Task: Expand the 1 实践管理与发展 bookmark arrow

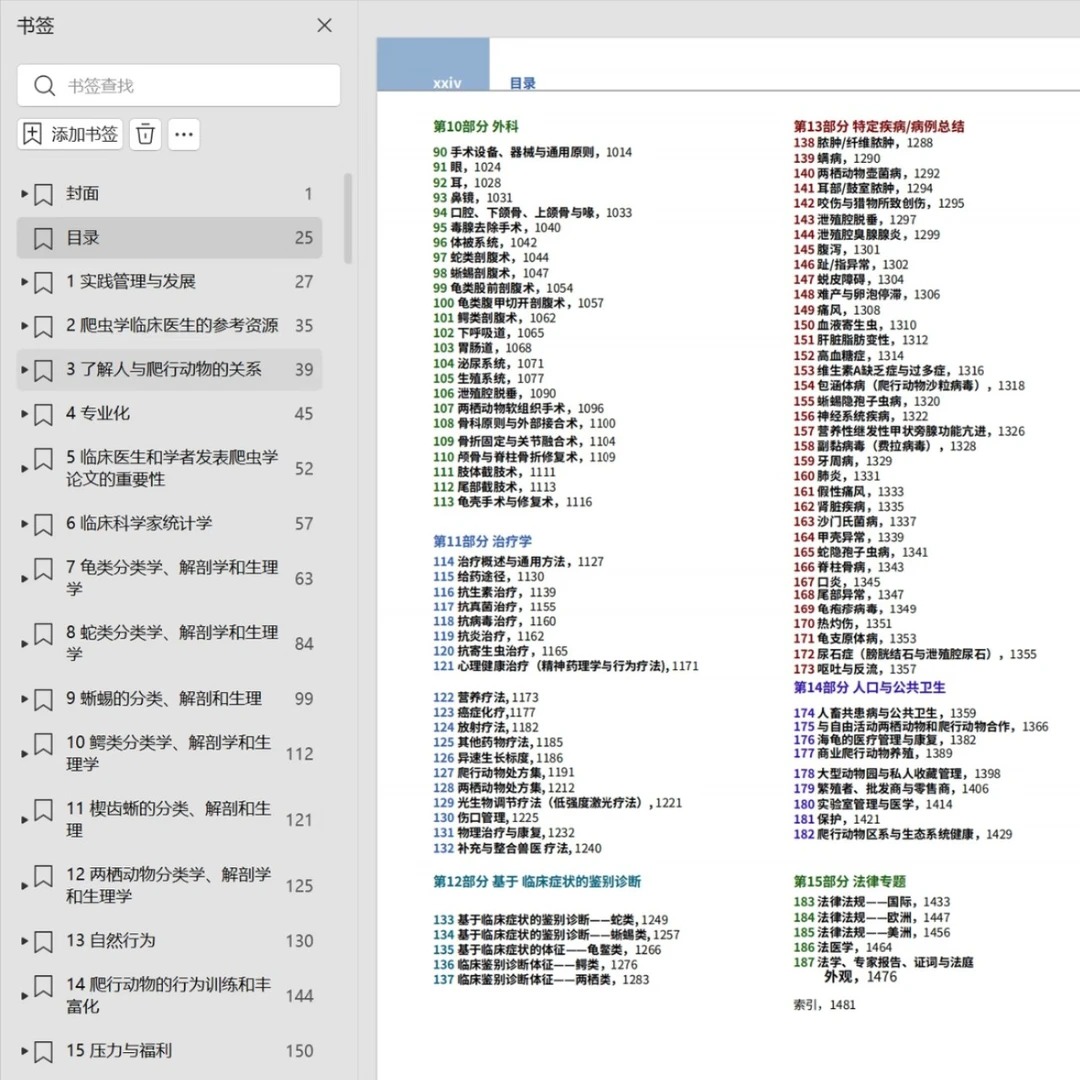Action: (25, 282)
